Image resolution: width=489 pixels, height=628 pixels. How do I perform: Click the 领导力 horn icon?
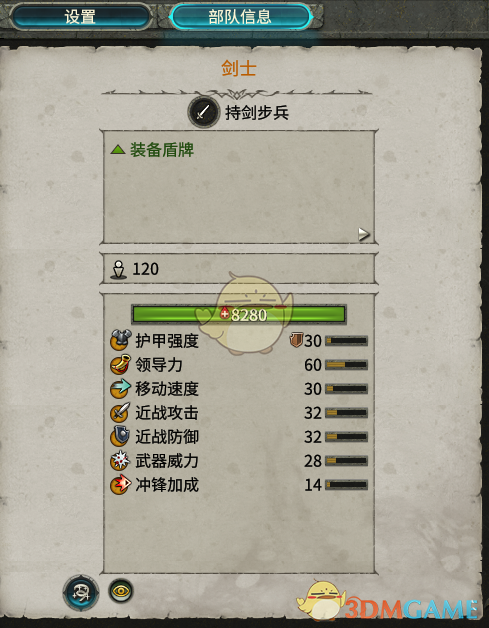pos(121,364)
